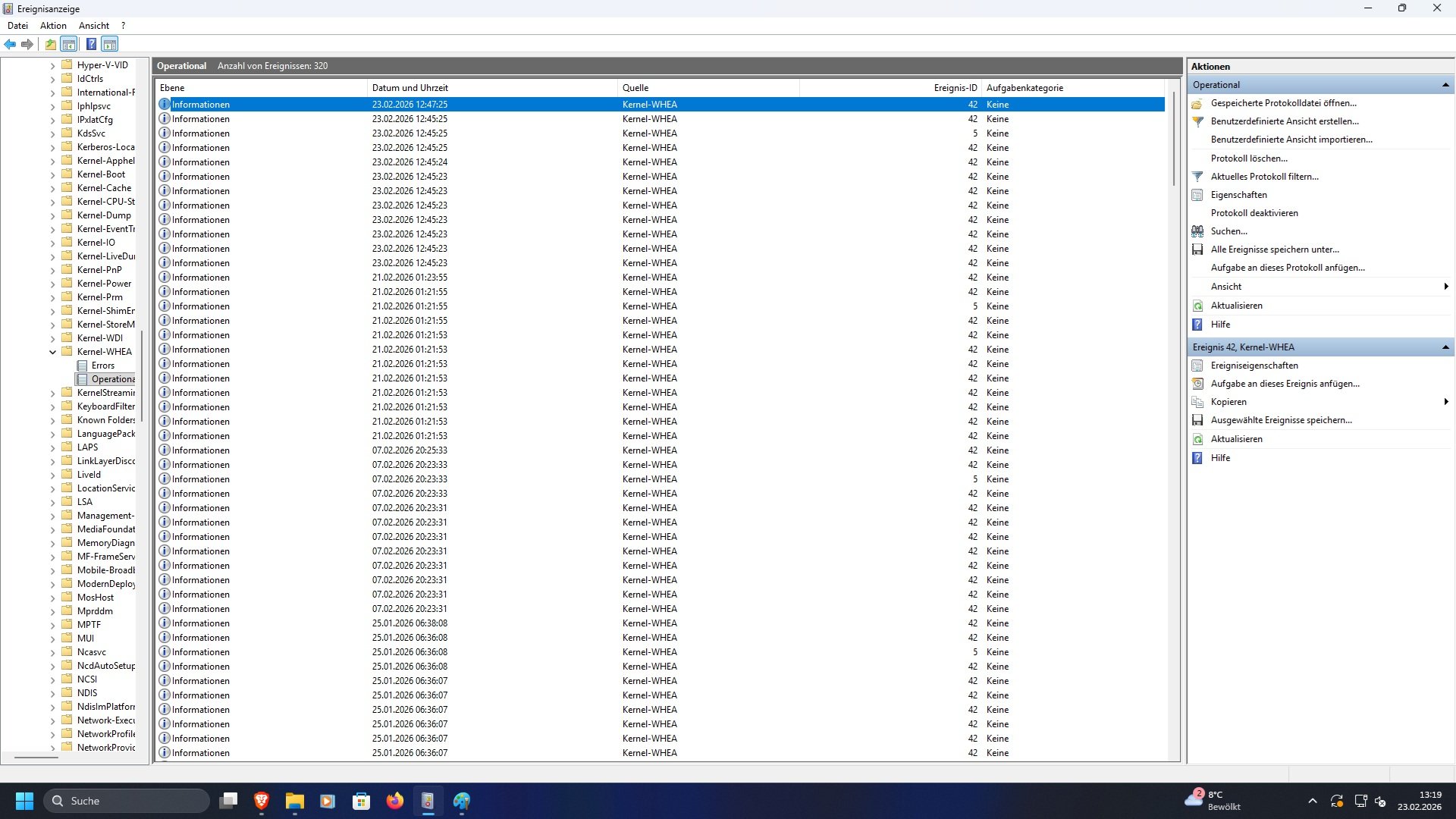Collapse the Kernel-WHEA tree node
Screen dimensions: 1456x819
tap(52, 352)
